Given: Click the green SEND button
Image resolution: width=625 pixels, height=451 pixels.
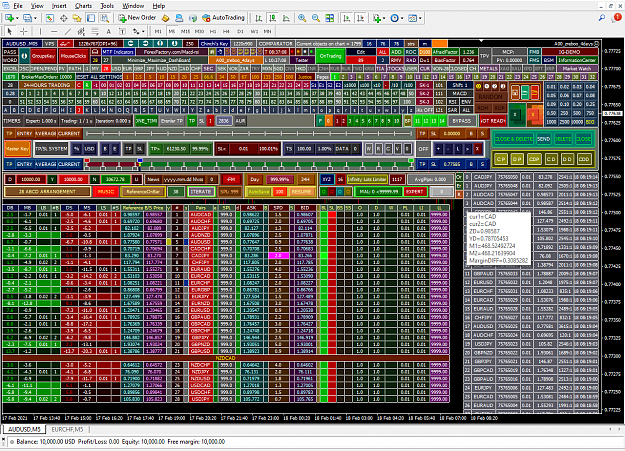Looking at the screenshot, I should [543, 139].
